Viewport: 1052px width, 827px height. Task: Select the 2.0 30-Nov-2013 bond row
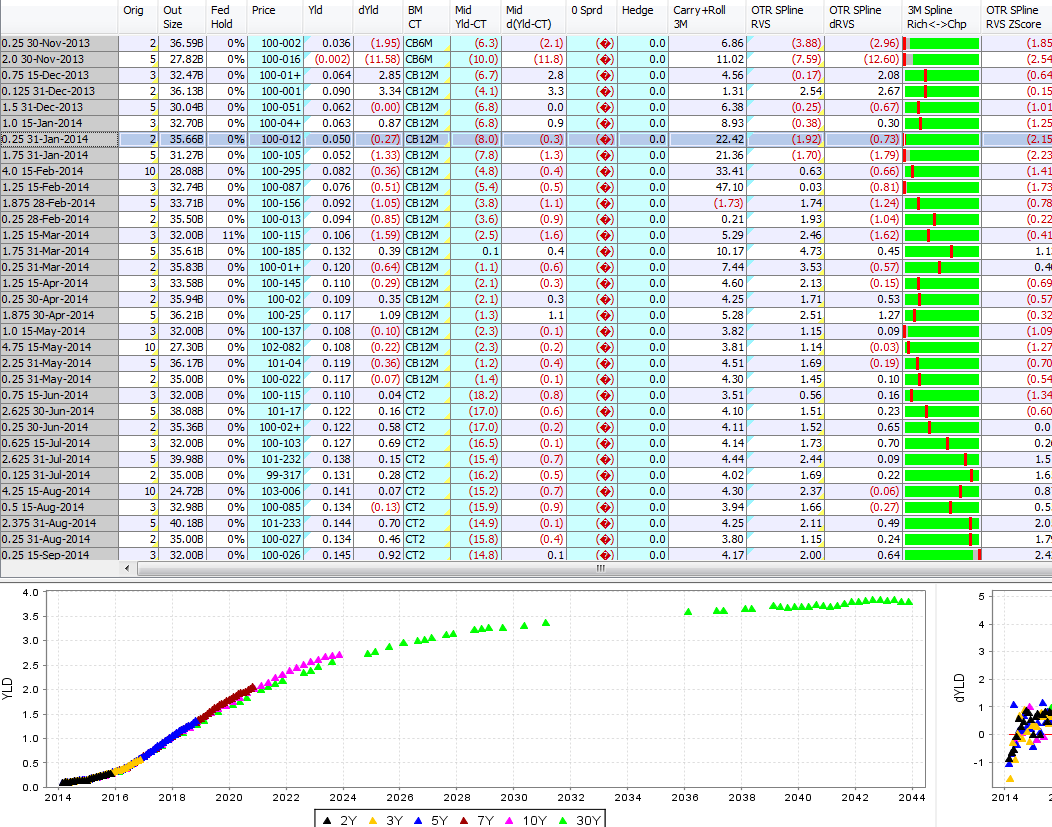pyautogui.click(x=60, y=60)
